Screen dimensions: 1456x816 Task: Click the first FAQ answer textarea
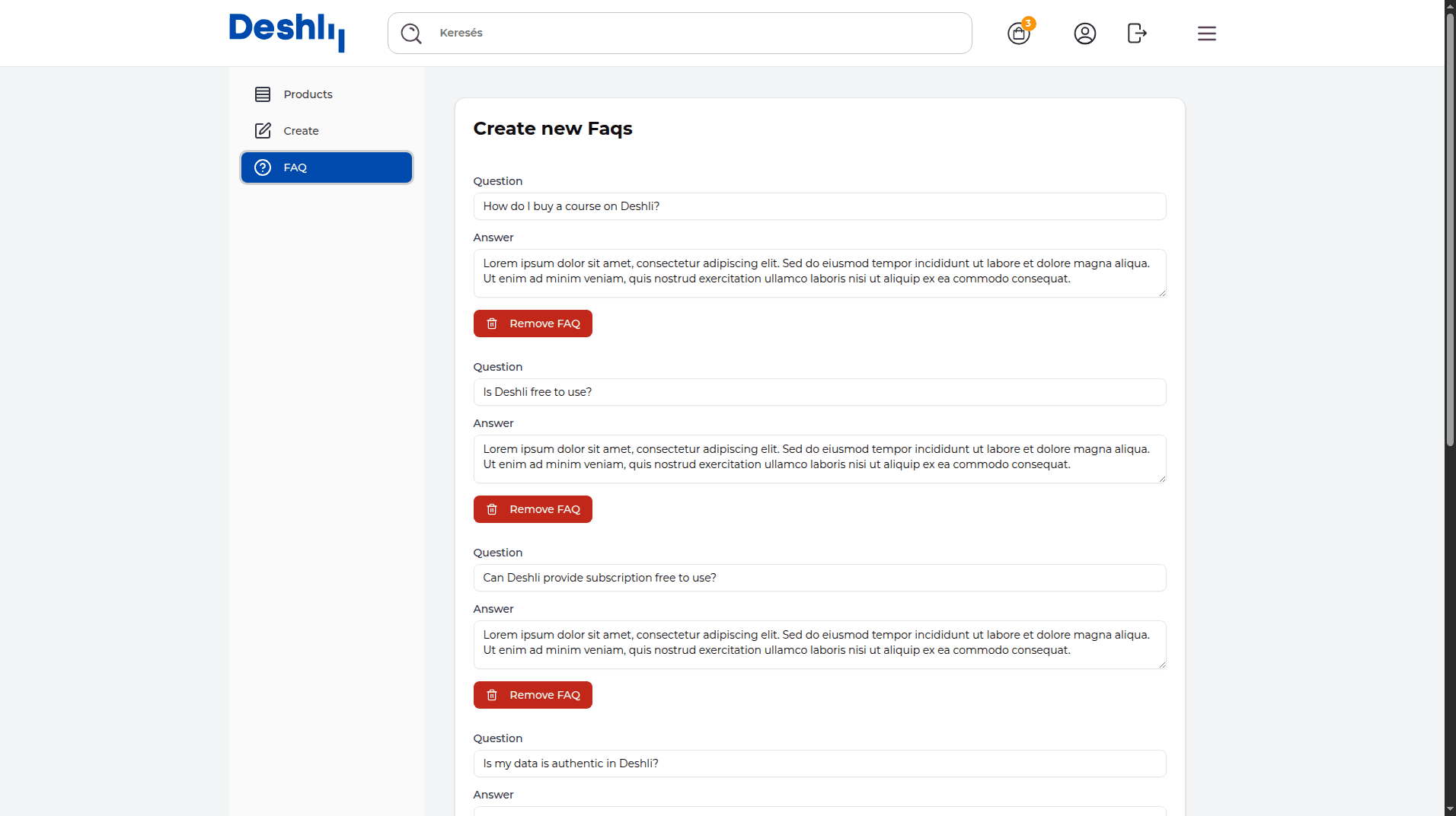point(819,273)
